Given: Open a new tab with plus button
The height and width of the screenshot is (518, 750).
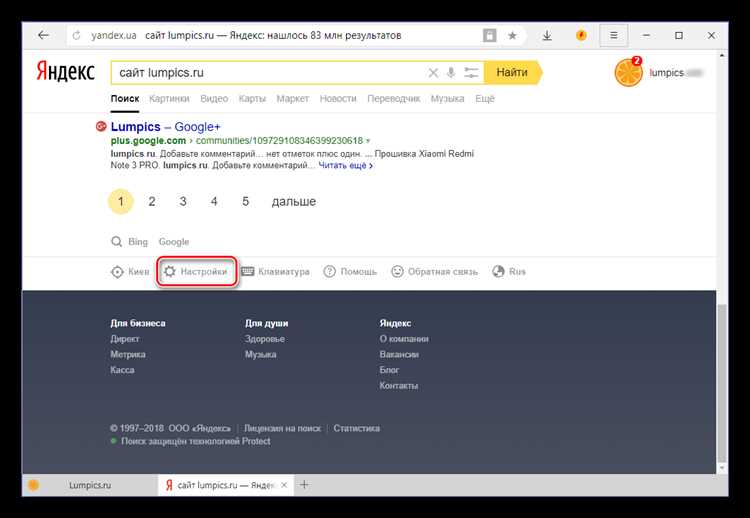Looking at the screenshot, I should [304, 485].
